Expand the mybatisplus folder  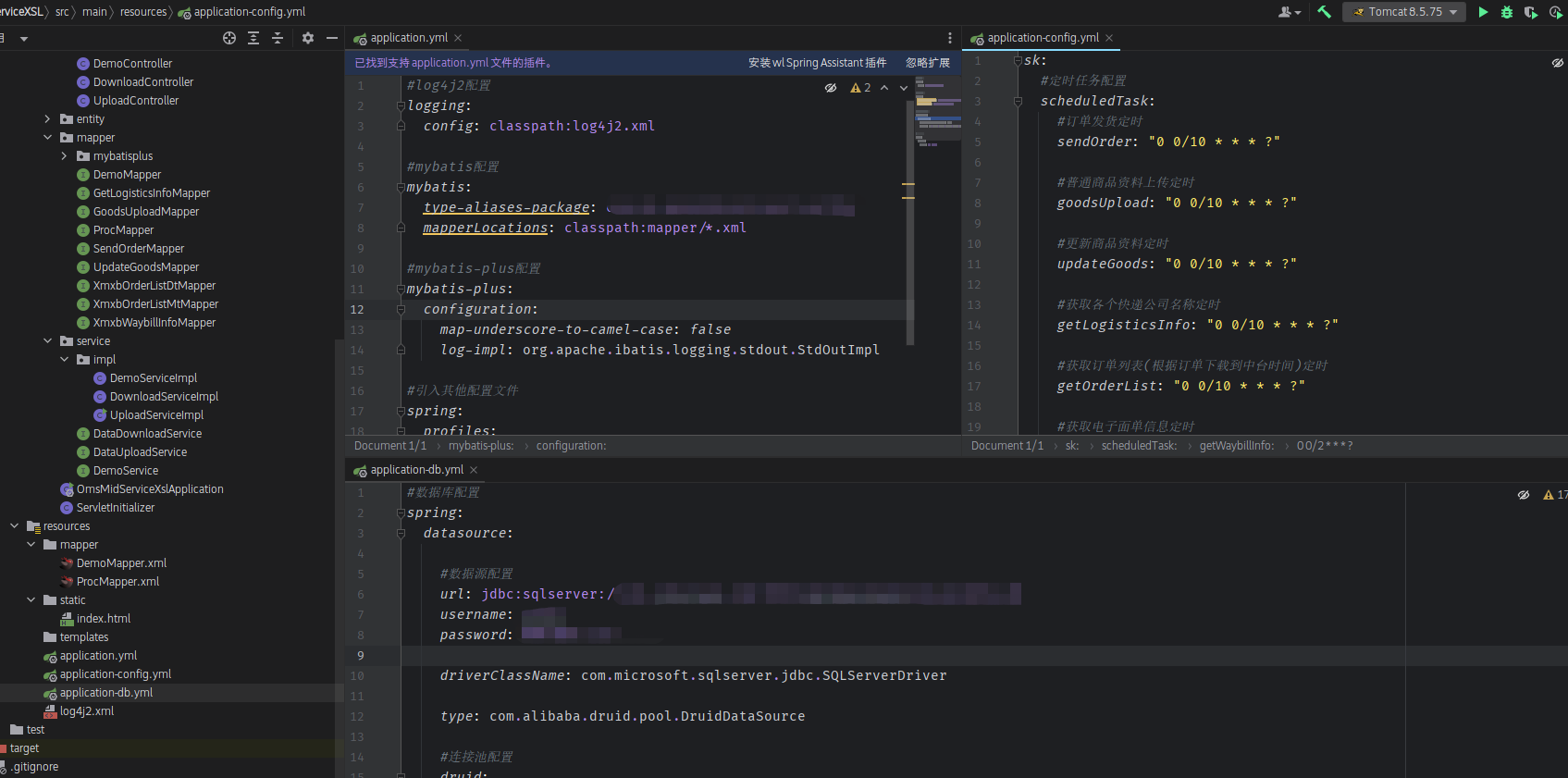point(64,156)
